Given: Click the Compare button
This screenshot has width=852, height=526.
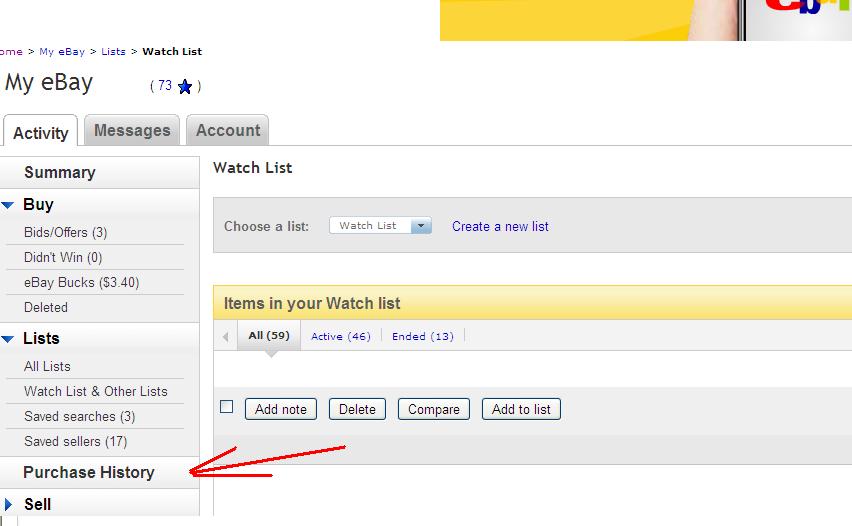Looking at the screenshot, I should (434, 409).
